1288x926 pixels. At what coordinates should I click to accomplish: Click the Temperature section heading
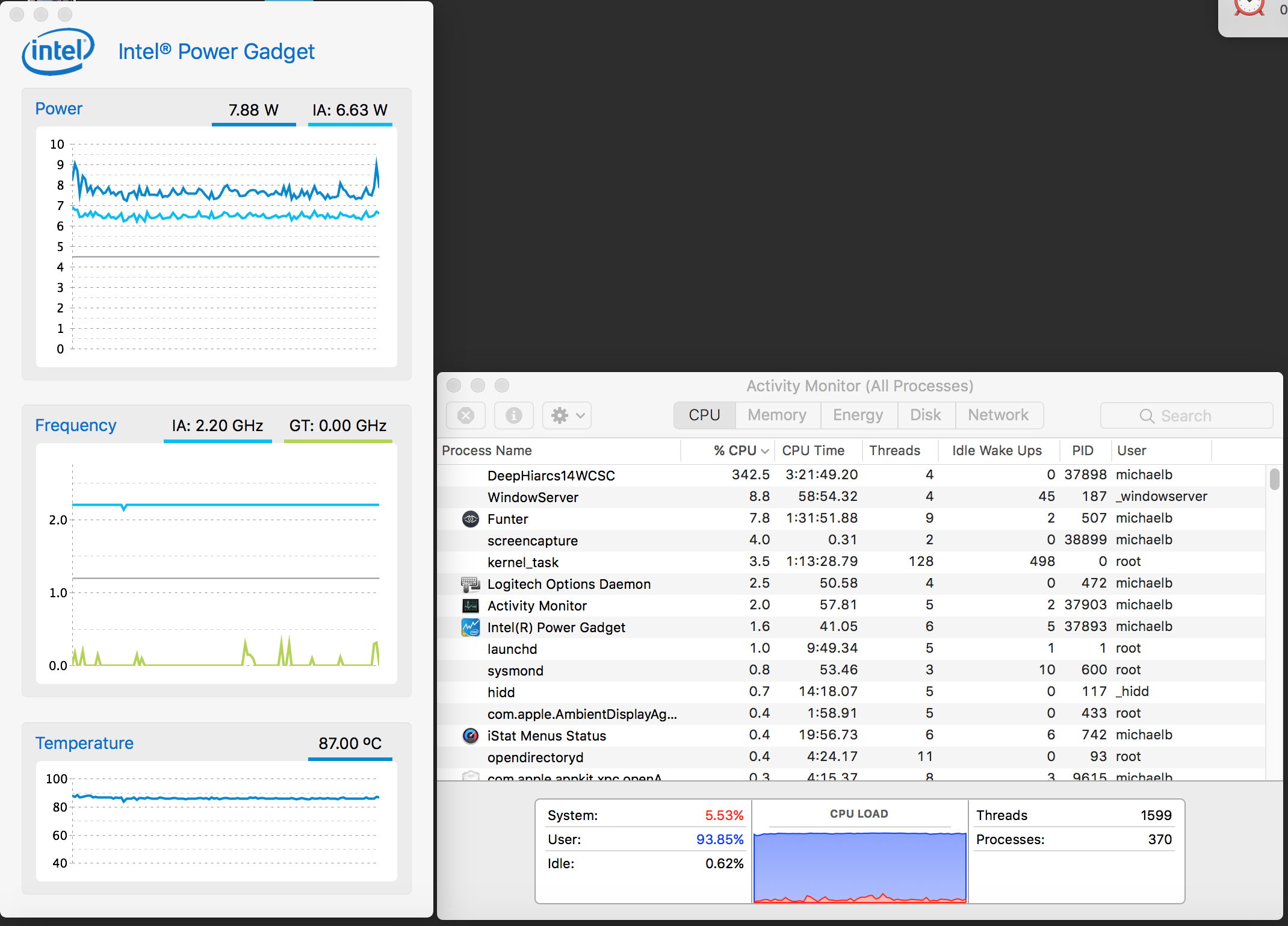84,743
